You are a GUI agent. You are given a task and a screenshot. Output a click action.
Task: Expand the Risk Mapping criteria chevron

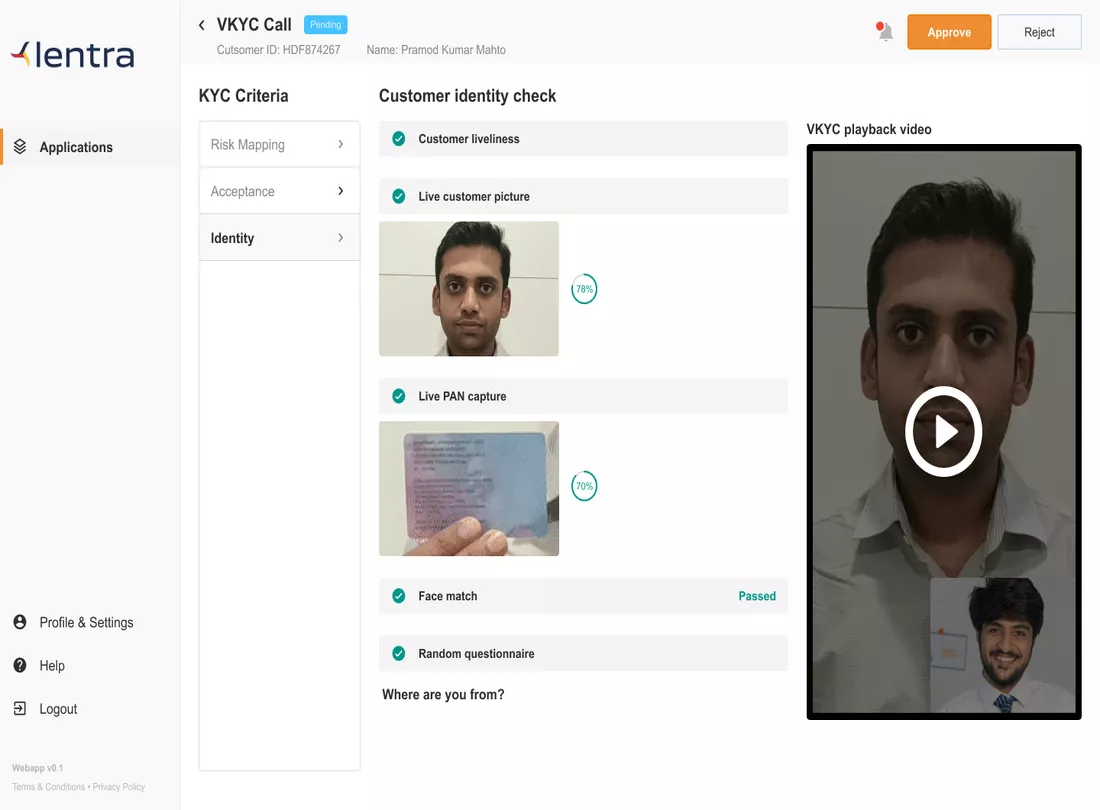pyautogui.click(x=340, y=145)
